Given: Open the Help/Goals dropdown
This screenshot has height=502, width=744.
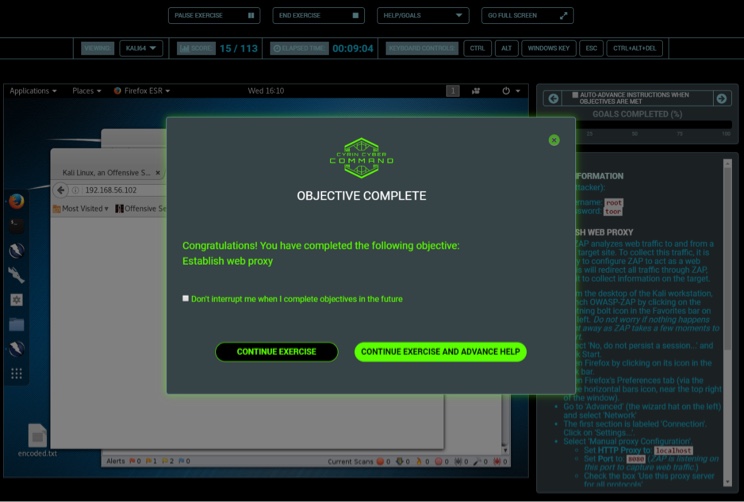Looking at the screenshot, I should click(x=423, y=15).
